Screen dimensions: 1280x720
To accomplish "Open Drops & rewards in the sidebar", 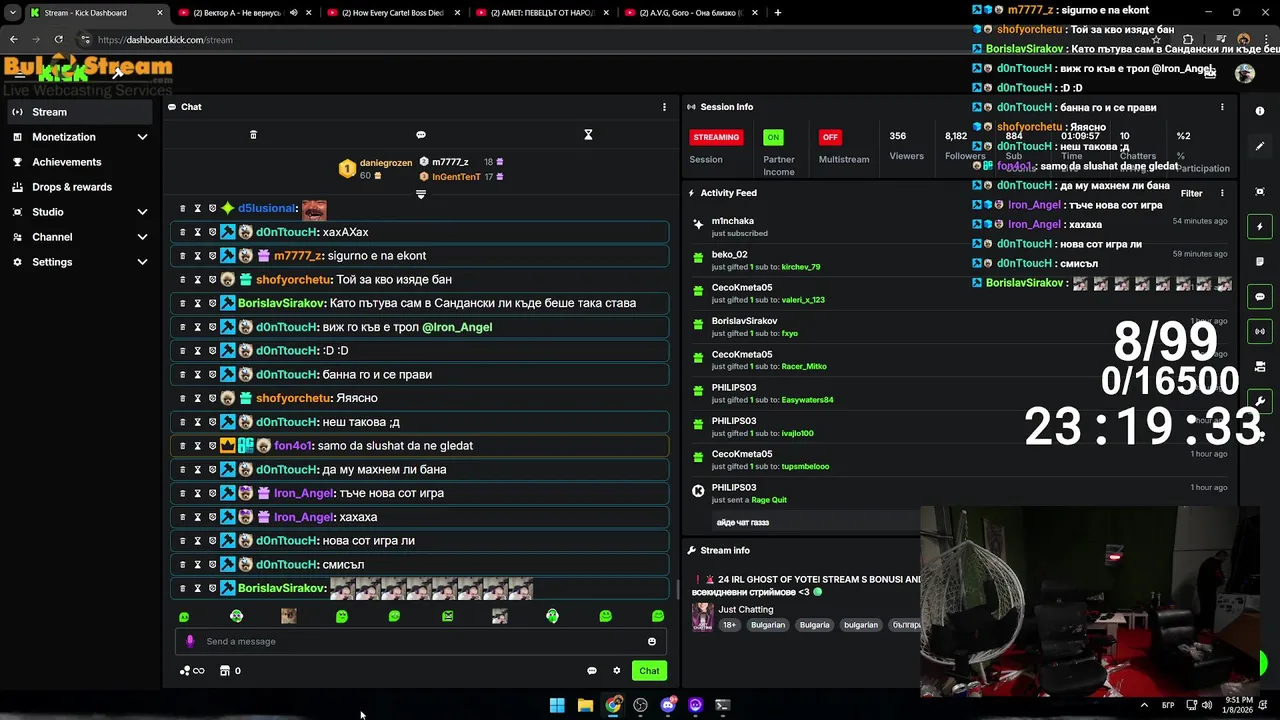I will [81, 187].
